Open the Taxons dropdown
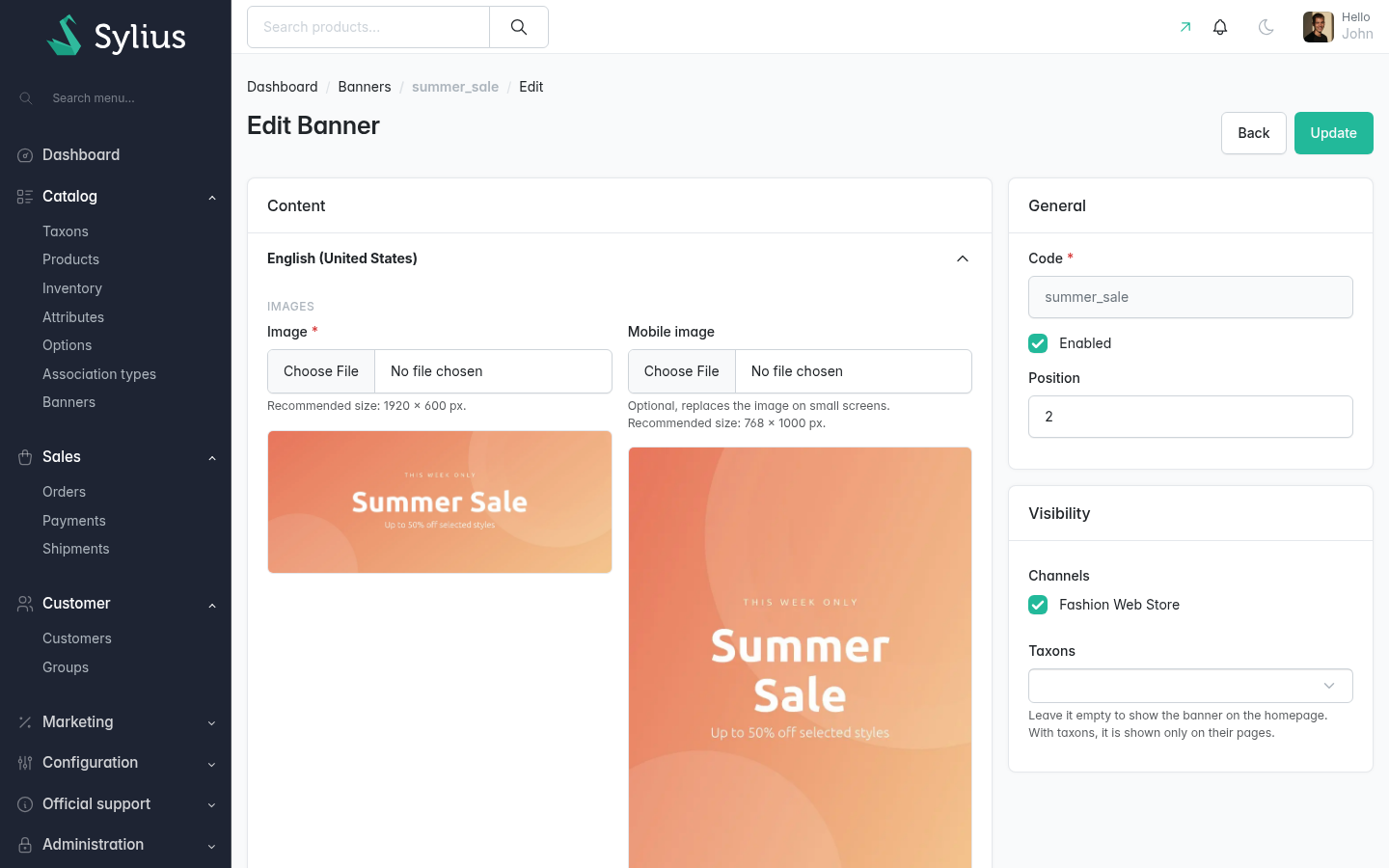The image size is (1389, 868). pos(1190,686)
